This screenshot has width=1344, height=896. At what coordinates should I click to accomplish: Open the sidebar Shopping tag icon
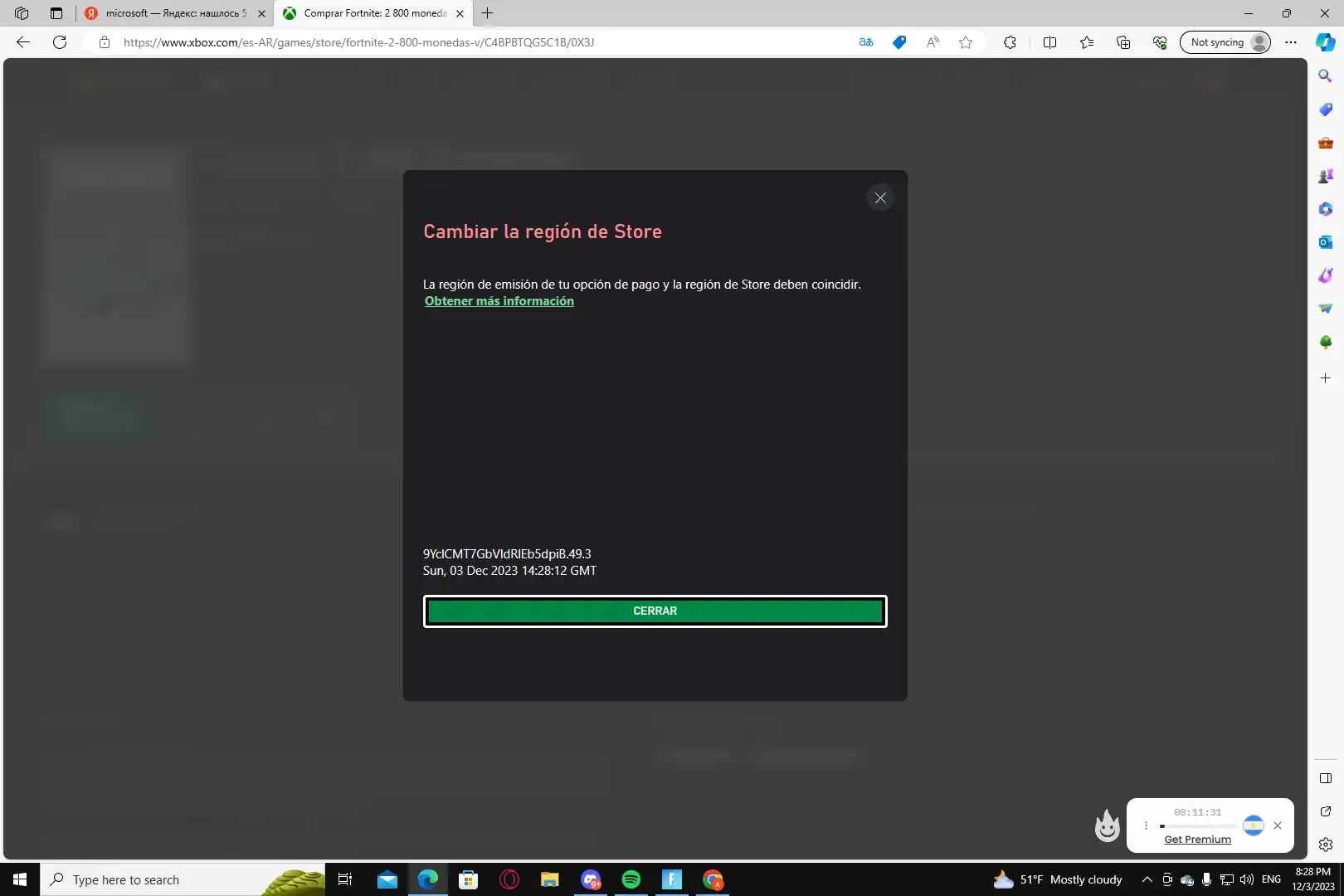[1326, 110]
